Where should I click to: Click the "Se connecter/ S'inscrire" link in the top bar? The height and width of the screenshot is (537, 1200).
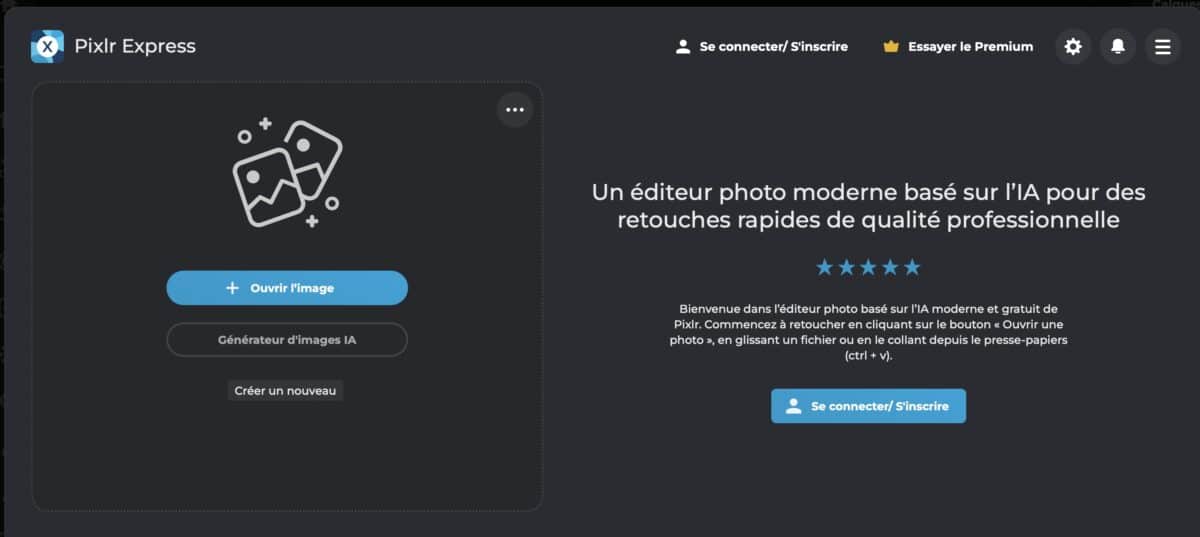tap(774, 47)
